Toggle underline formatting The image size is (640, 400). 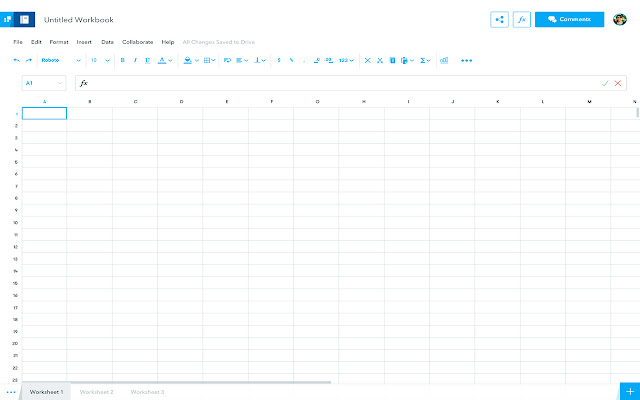[147, 60]
